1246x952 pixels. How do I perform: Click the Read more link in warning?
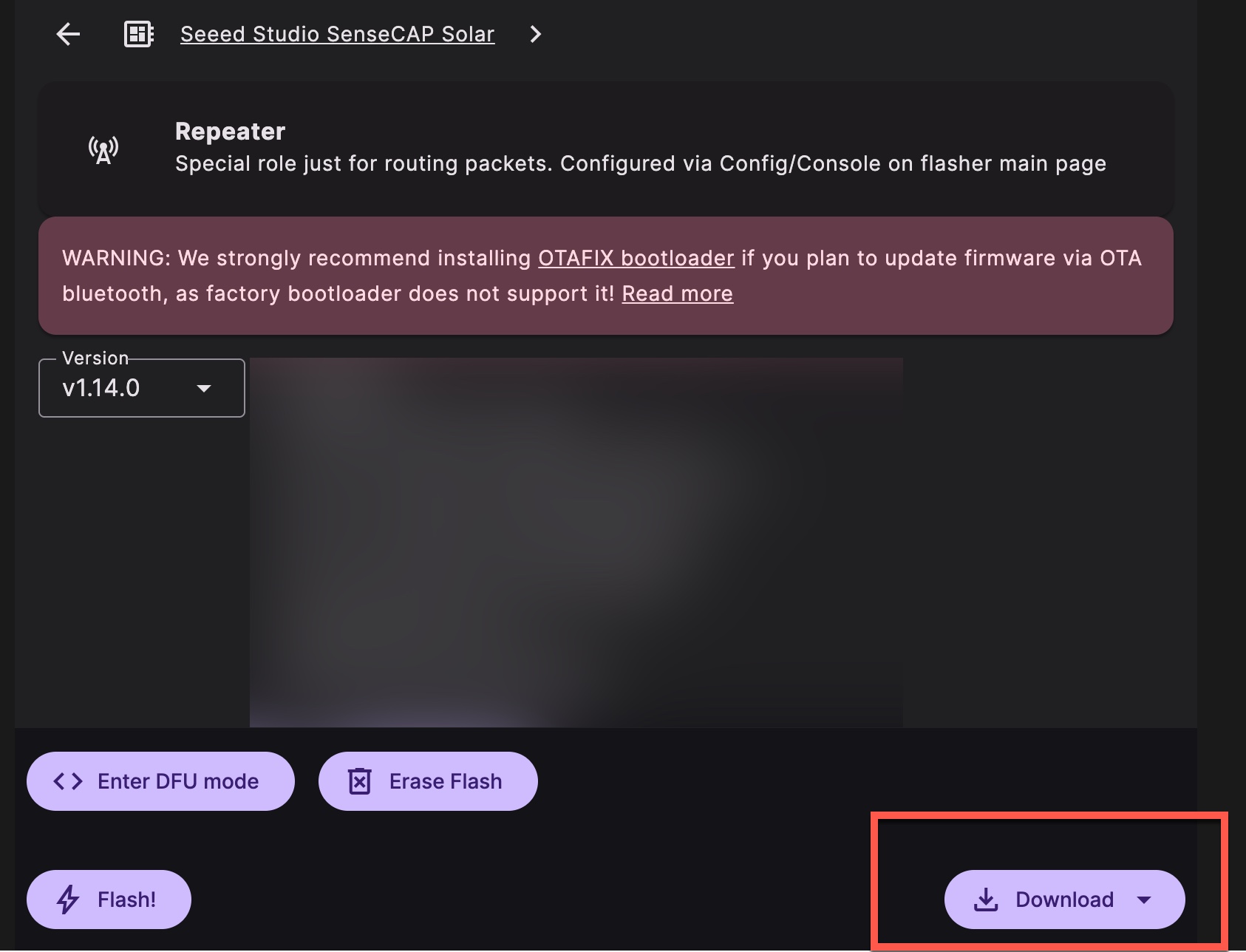(677, 293)
